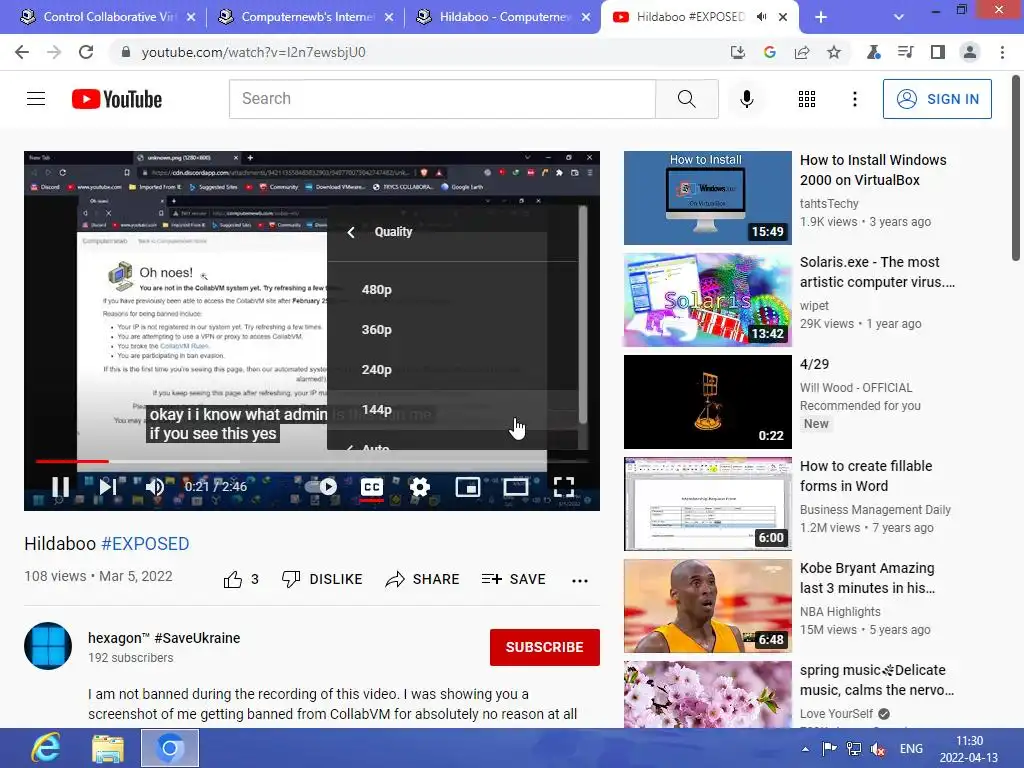1024x768 pixels.
Task: Click the search magnifier button
Action: tap(687, 99)
